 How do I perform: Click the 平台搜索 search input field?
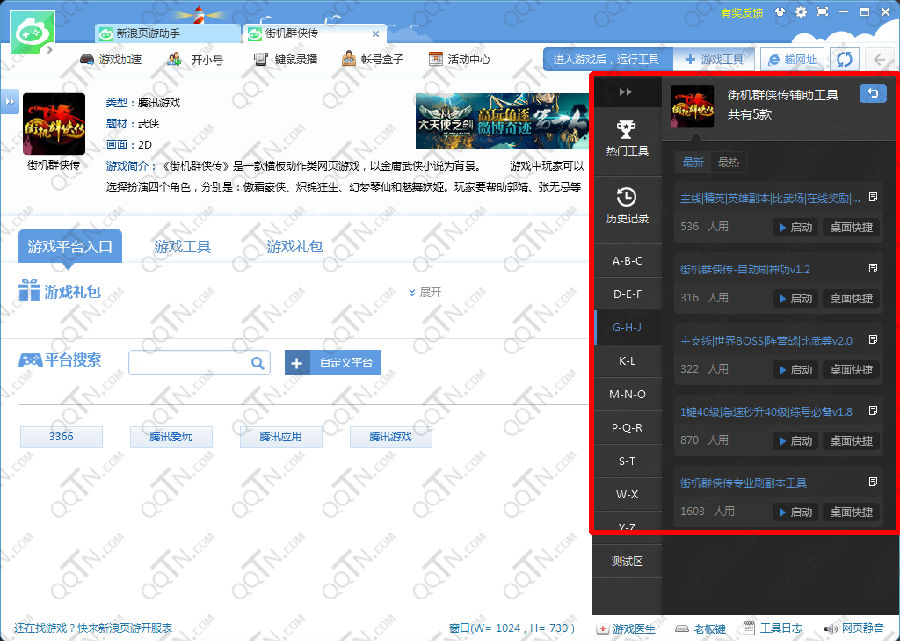(x=188, y=363)
